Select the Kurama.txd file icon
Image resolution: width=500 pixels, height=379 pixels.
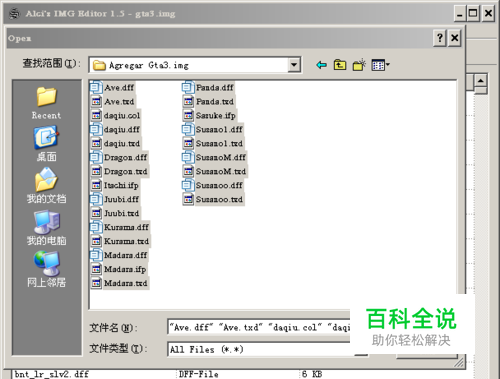coord(96,241)
